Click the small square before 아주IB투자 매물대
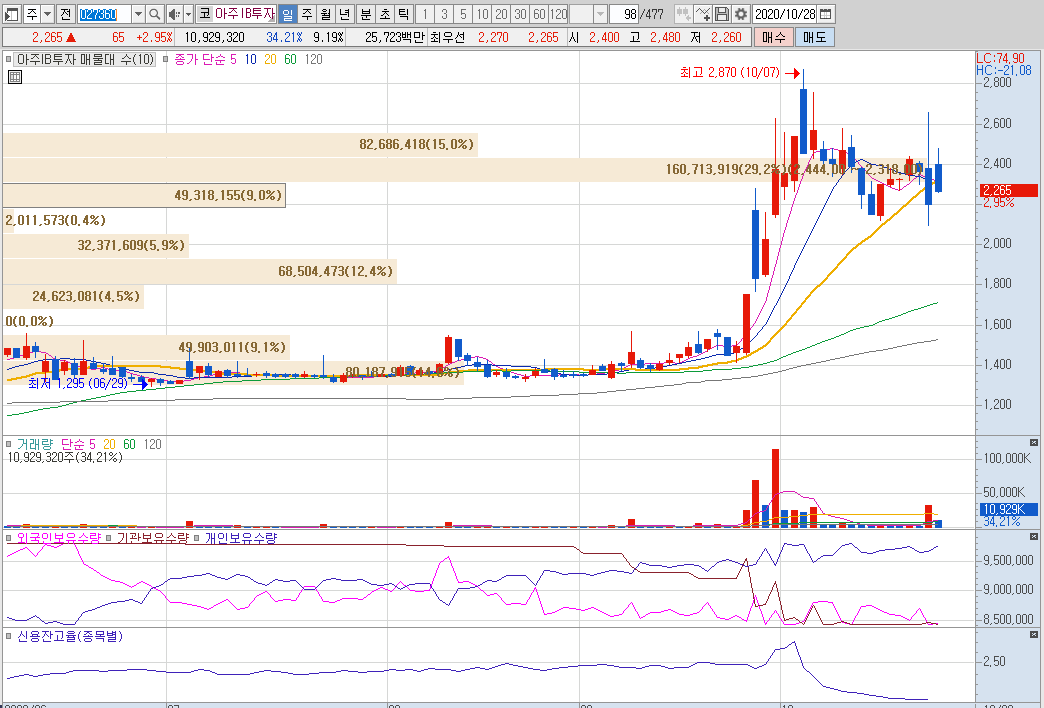 click(9, 59)
